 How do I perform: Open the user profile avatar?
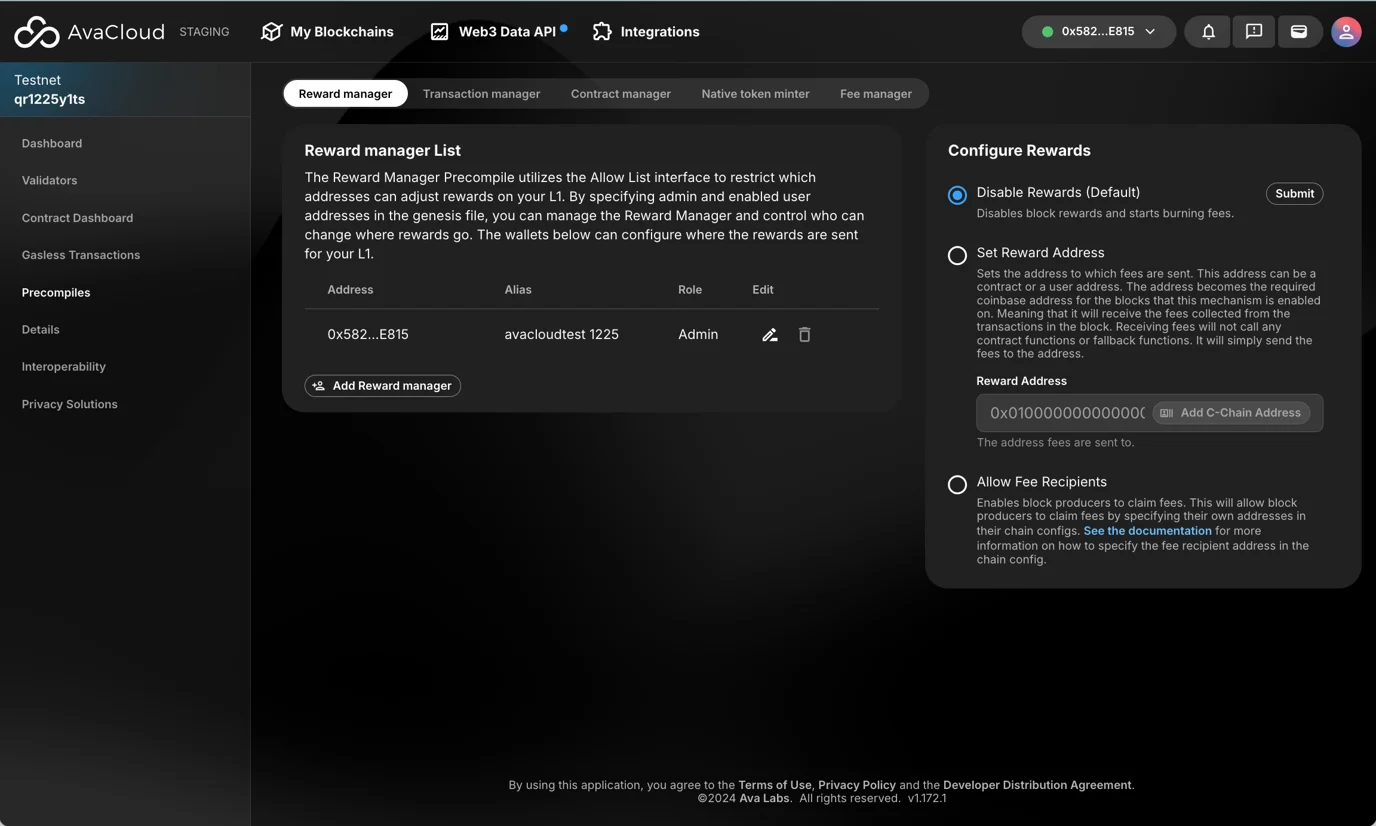1346,32
